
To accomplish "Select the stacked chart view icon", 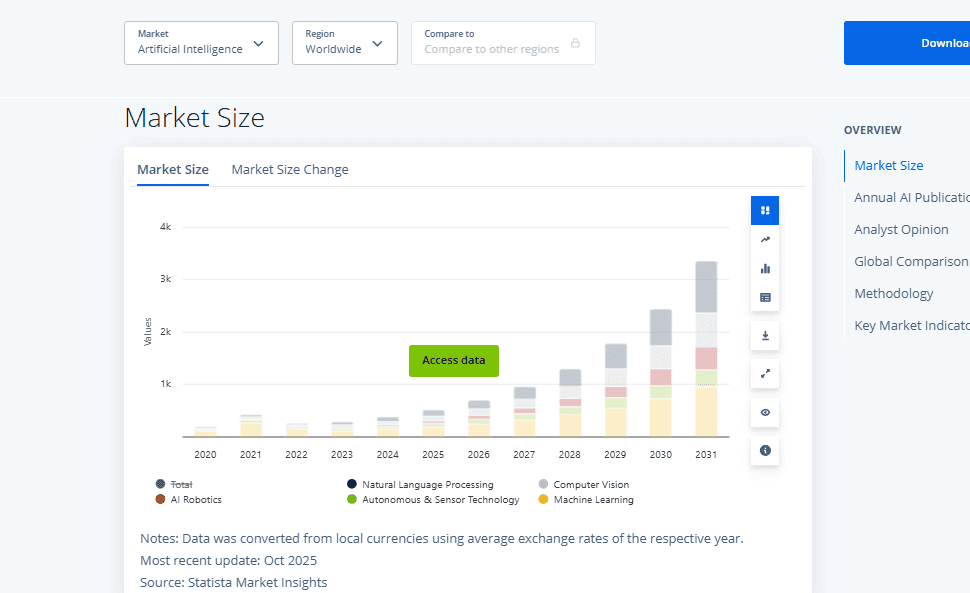I will click(x=765, y=210).
